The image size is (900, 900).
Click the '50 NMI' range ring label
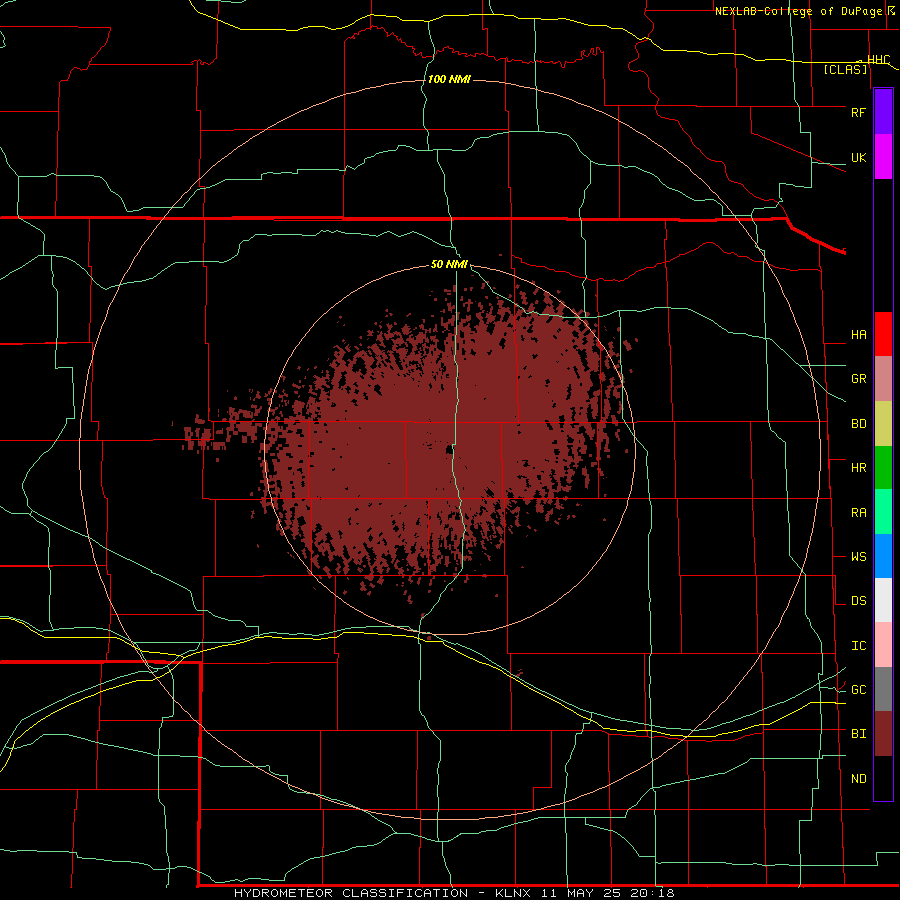(449, 265)
